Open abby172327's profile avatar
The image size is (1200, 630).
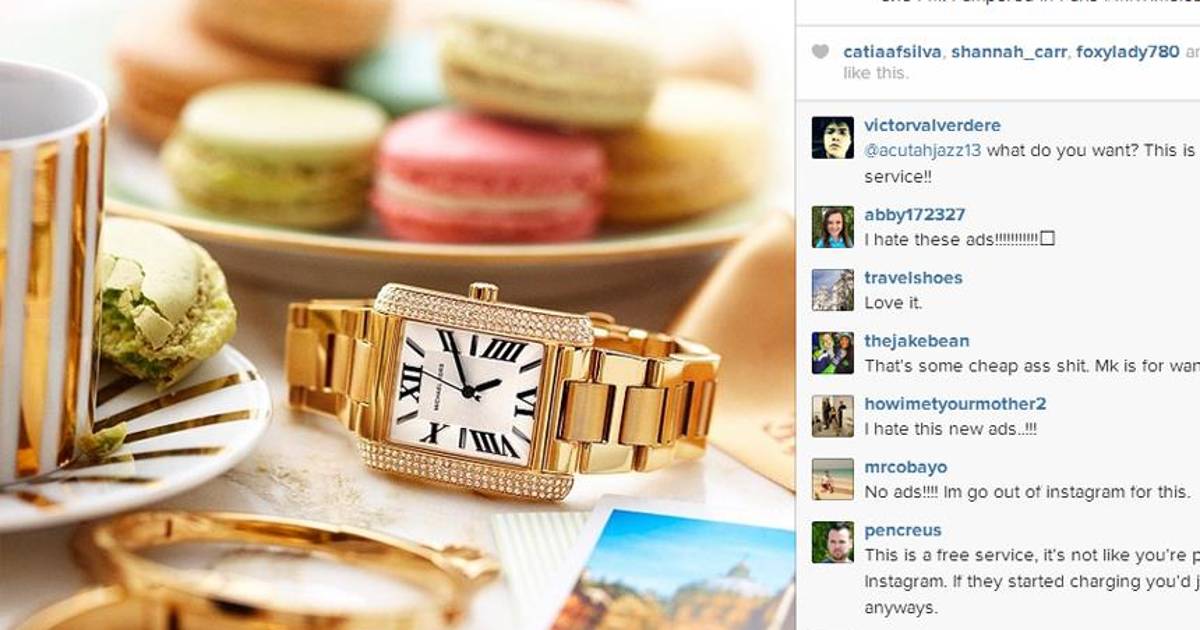(x=832, y=227)
